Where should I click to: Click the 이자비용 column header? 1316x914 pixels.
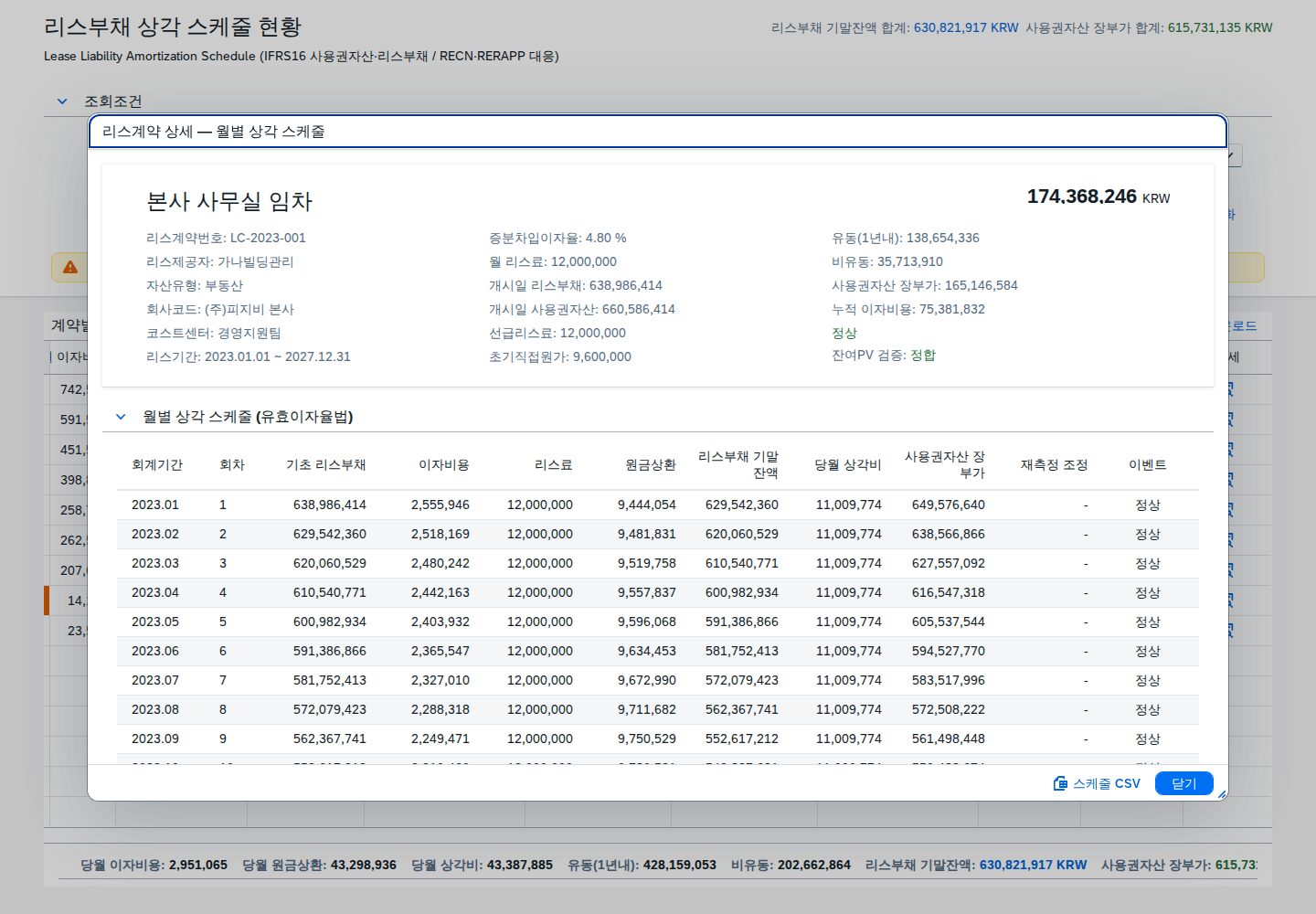click(x=444, y=464)
